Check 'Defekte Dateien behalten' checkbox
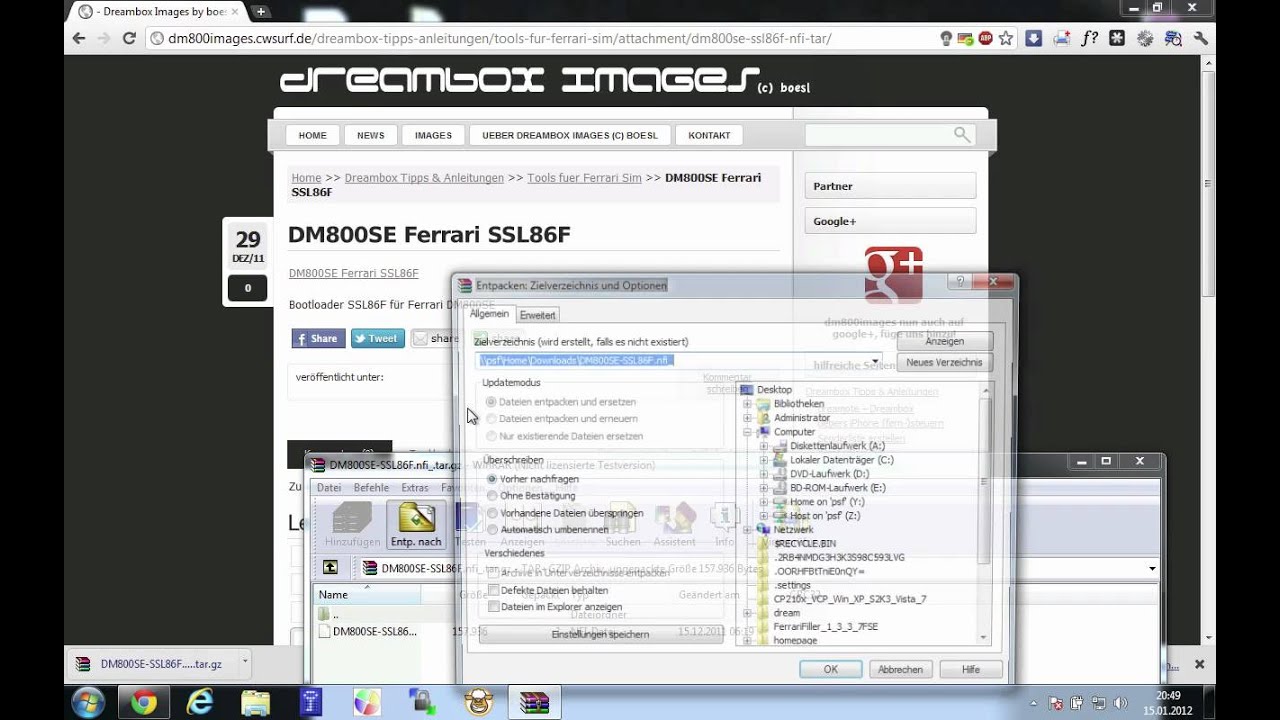This screenshot has height=720, width=1280. pyautogui.click(x=493, y=590)
